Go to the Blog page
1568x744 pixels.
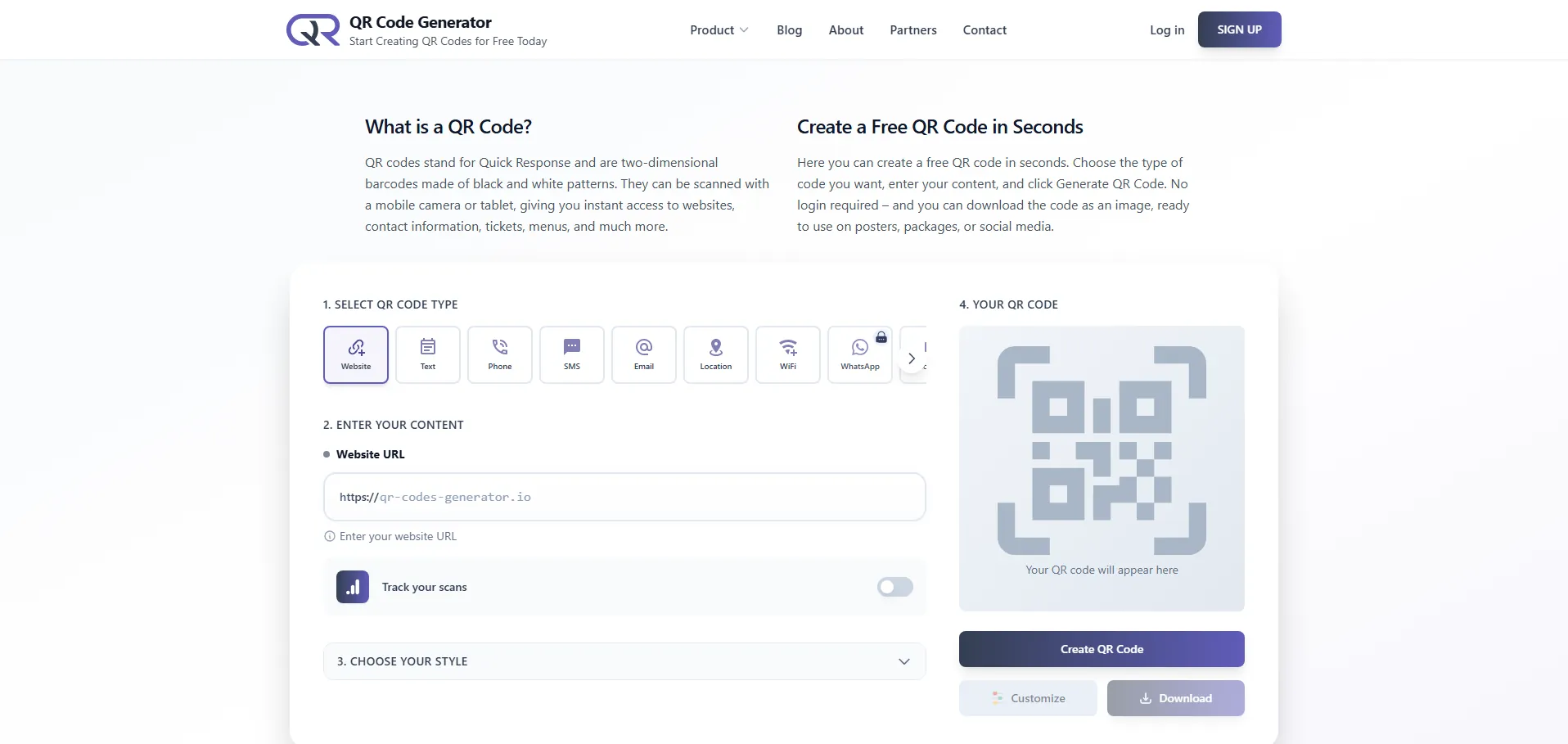(789, 30)
